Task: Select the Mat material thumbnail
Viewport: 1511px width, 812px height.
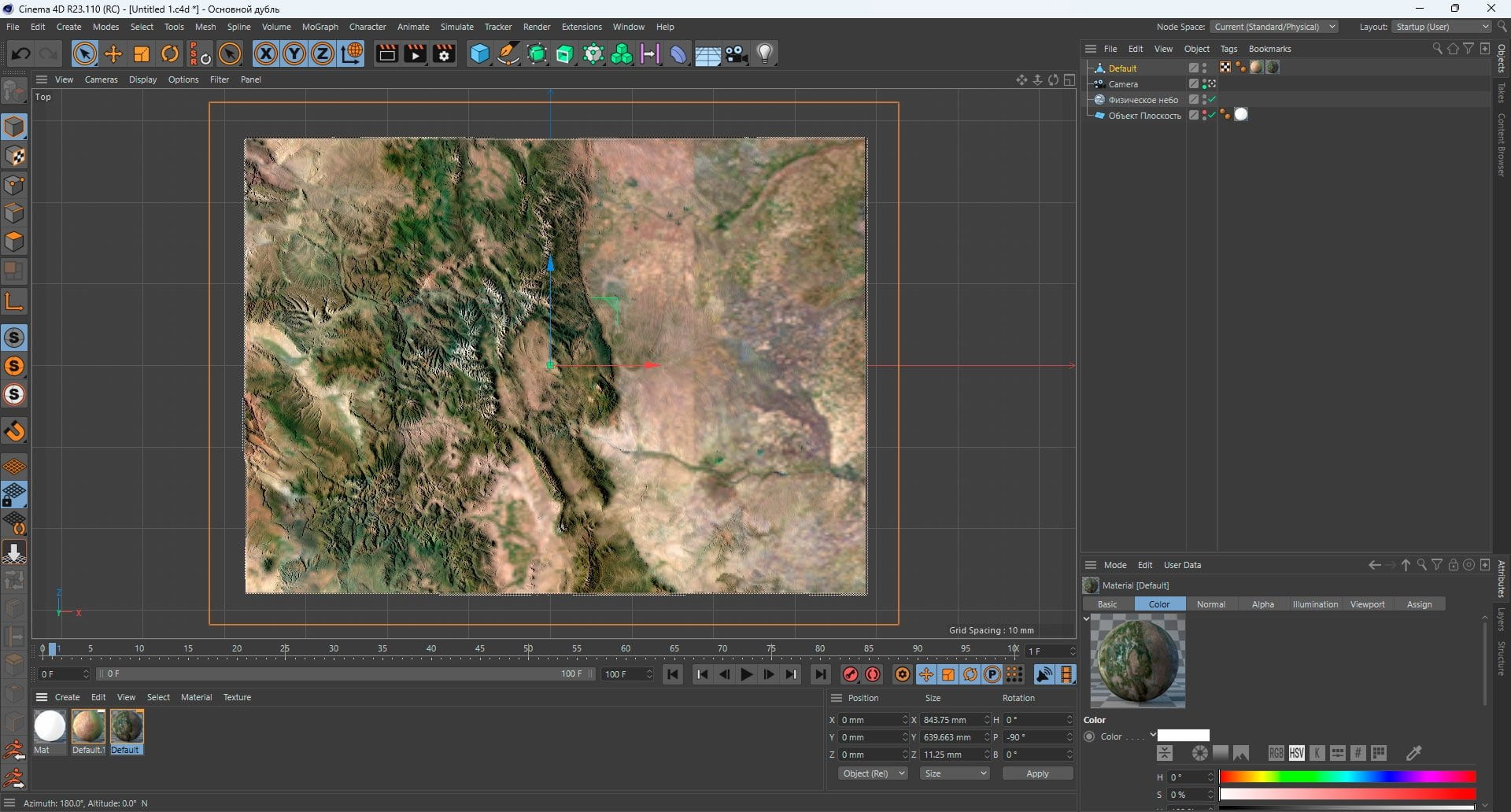Action: tap(50, 726)
